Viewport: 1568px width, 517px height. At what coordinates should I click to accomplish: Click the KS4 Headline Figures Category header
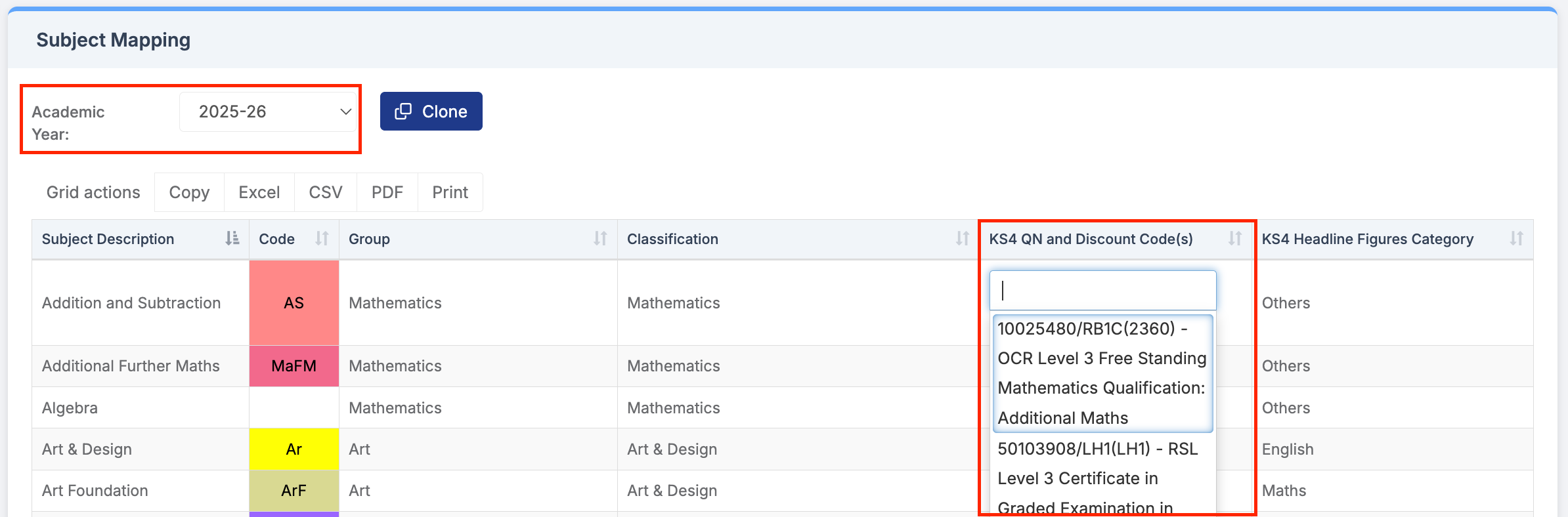(1393, 239)
